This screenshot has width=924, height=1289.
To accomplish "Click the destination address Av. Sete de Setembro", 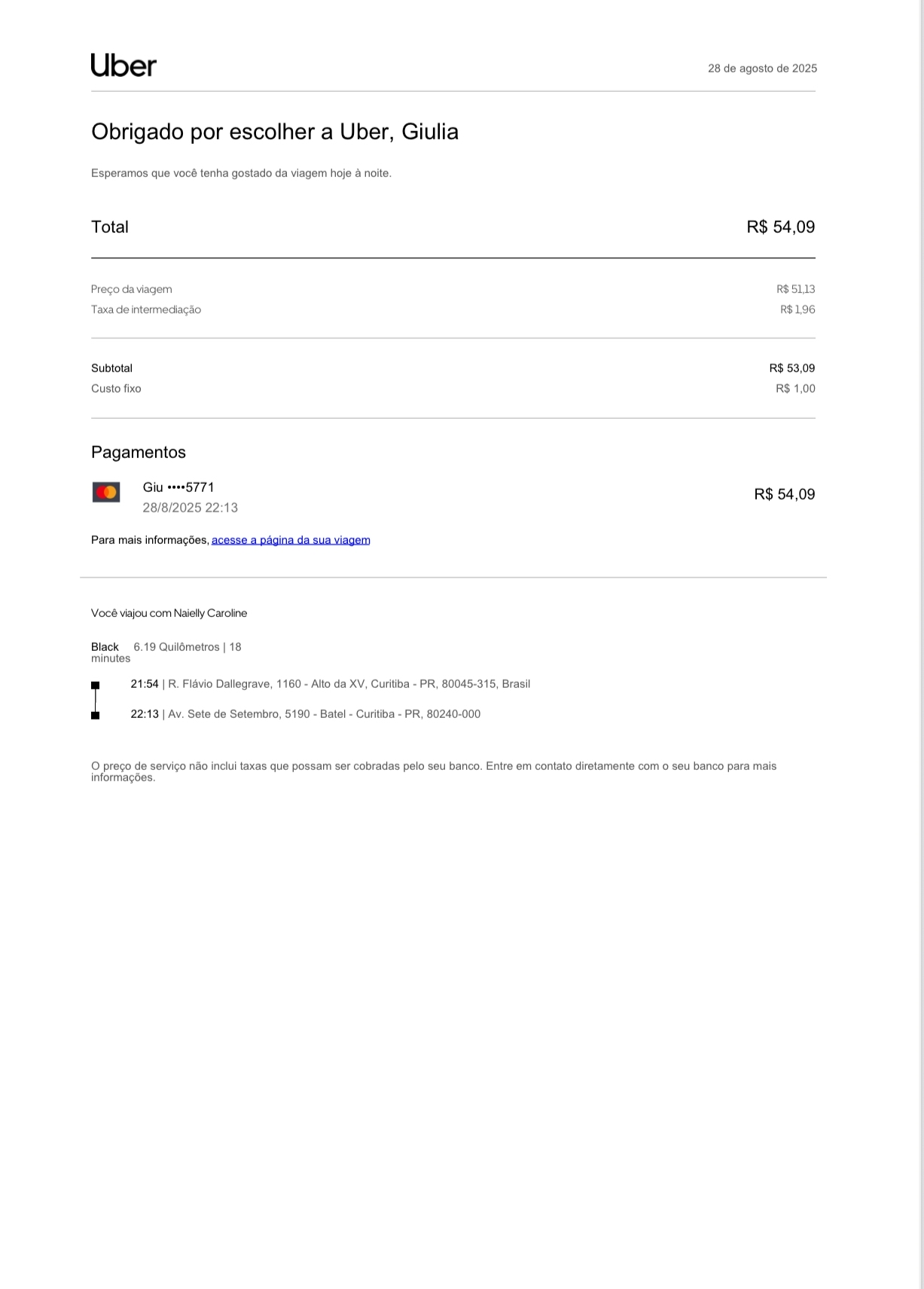I will tap(324, 714).
